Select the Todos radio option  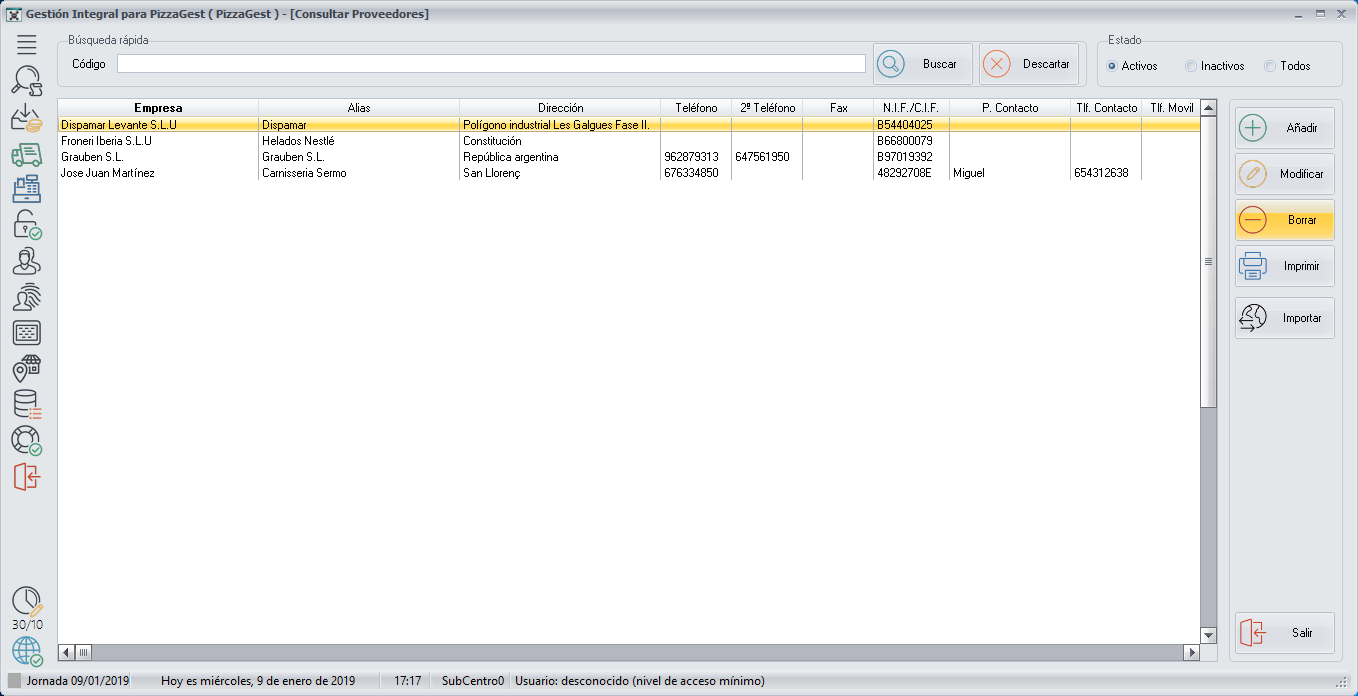(1270, 66)
